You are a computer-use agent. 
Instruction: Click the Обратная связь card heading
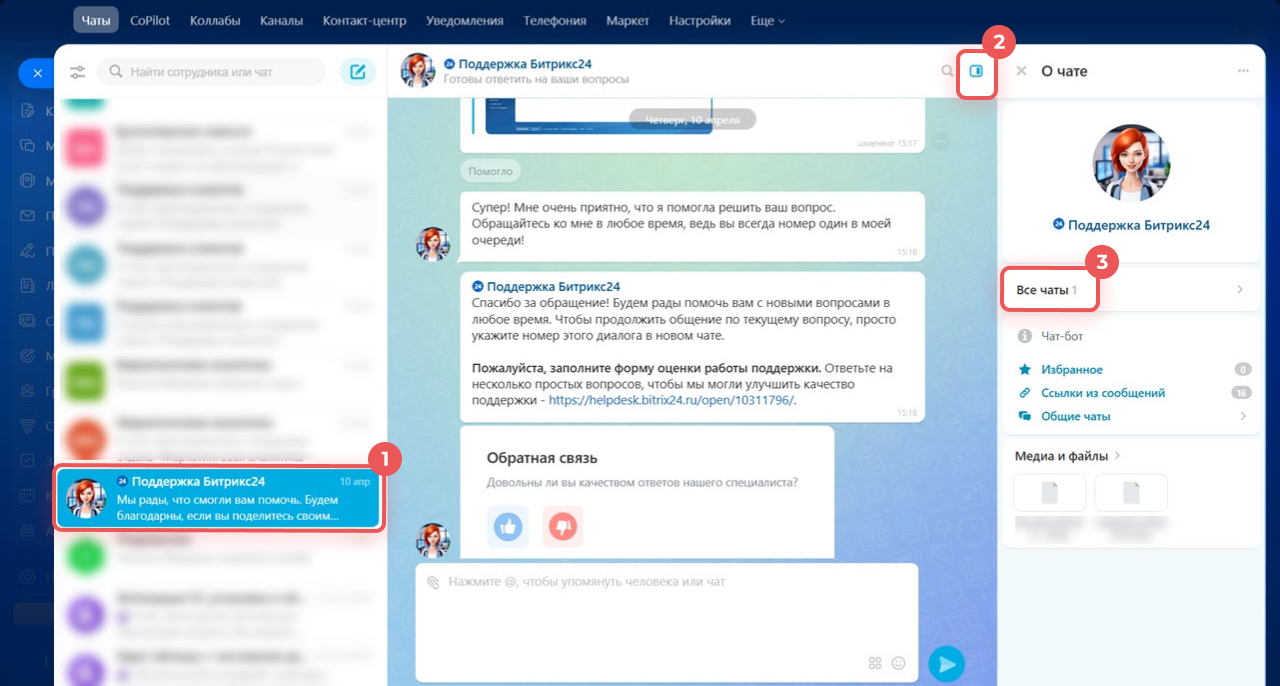(x=542, y=458)
